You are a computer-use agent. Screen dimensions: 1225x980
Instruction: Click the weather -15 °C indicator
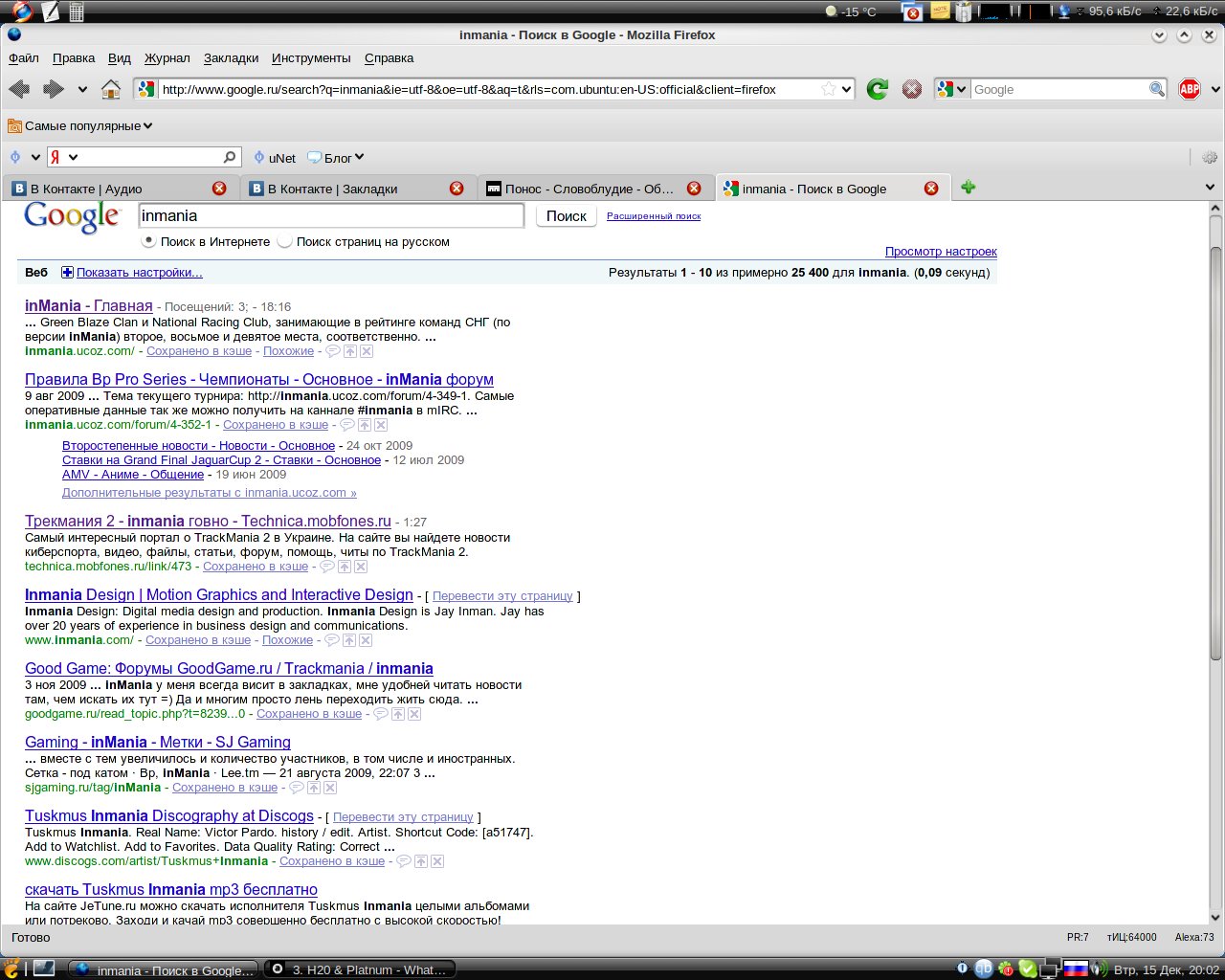[x=851, y=11]
